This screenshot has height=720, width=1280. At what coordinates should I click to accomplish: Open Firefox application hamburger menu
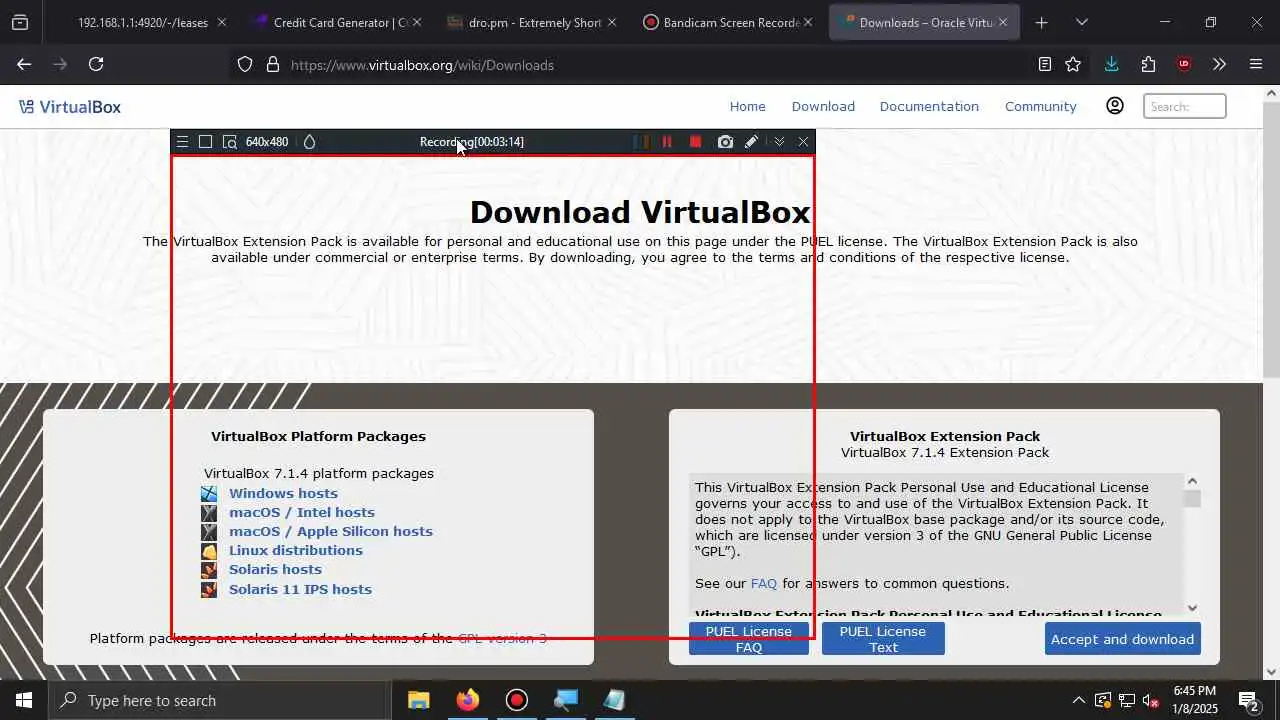(1256, 64)
